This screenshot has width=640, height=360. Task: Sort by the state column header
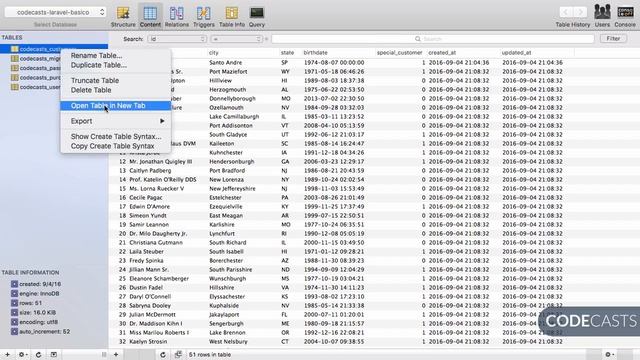click(x=289, y=53)
